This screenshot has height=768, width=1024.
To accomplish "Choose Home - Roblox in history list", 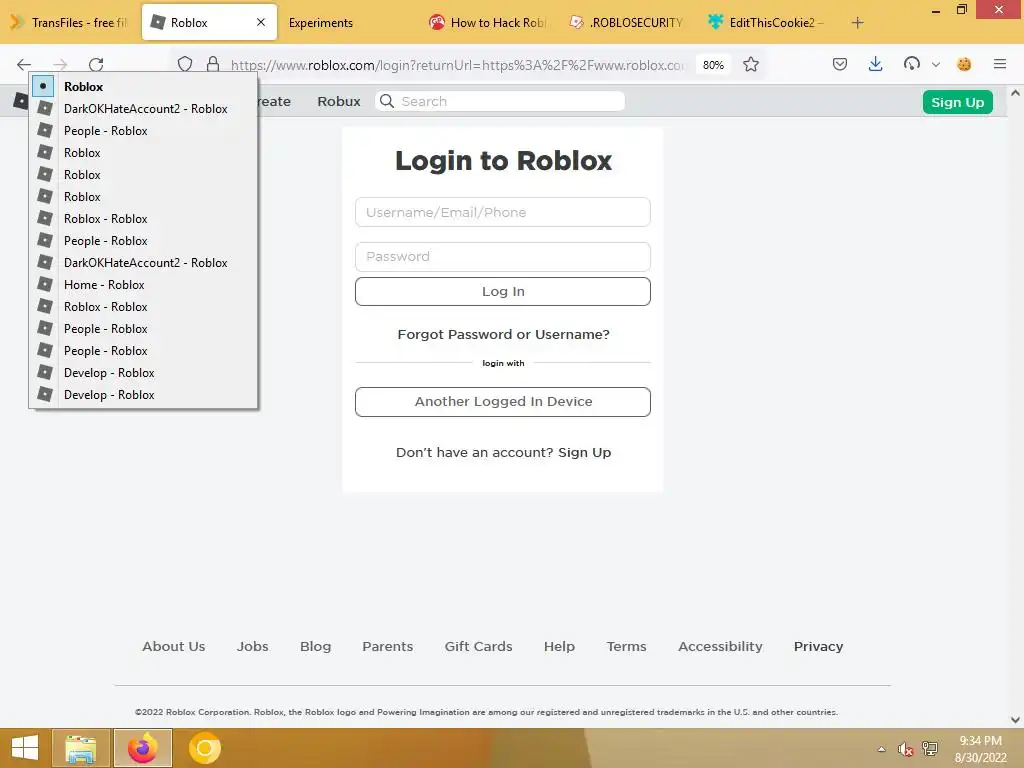I will pyautogui.click(x=144, y=285).
